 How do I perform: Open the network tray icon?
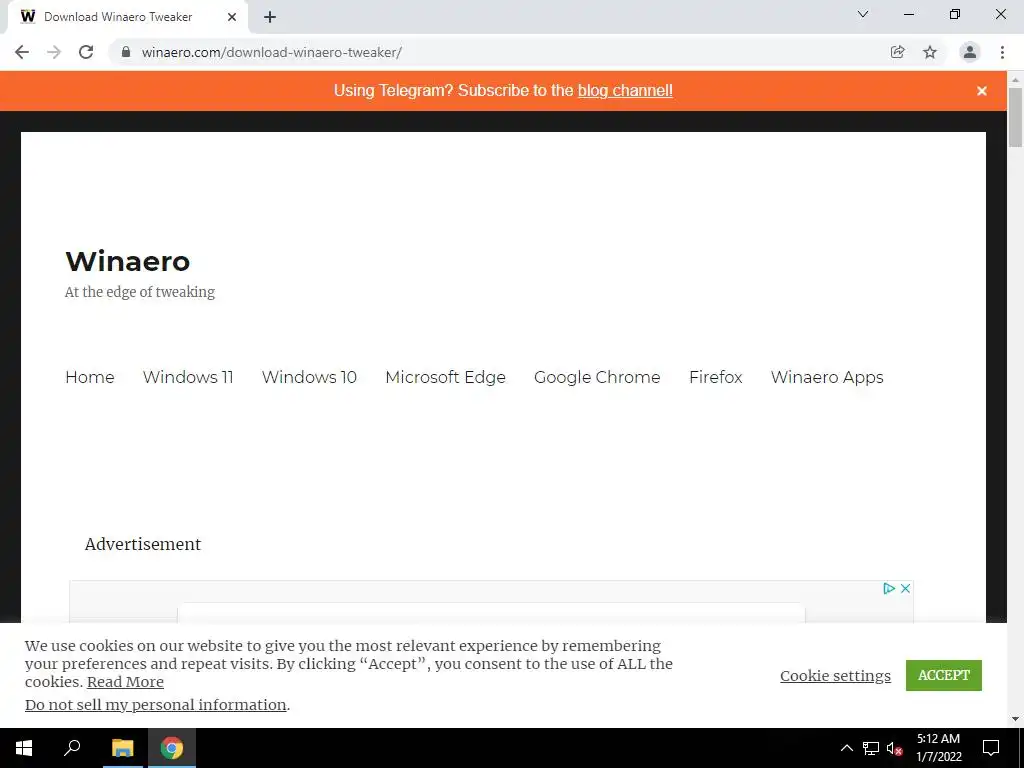[871, 748]
